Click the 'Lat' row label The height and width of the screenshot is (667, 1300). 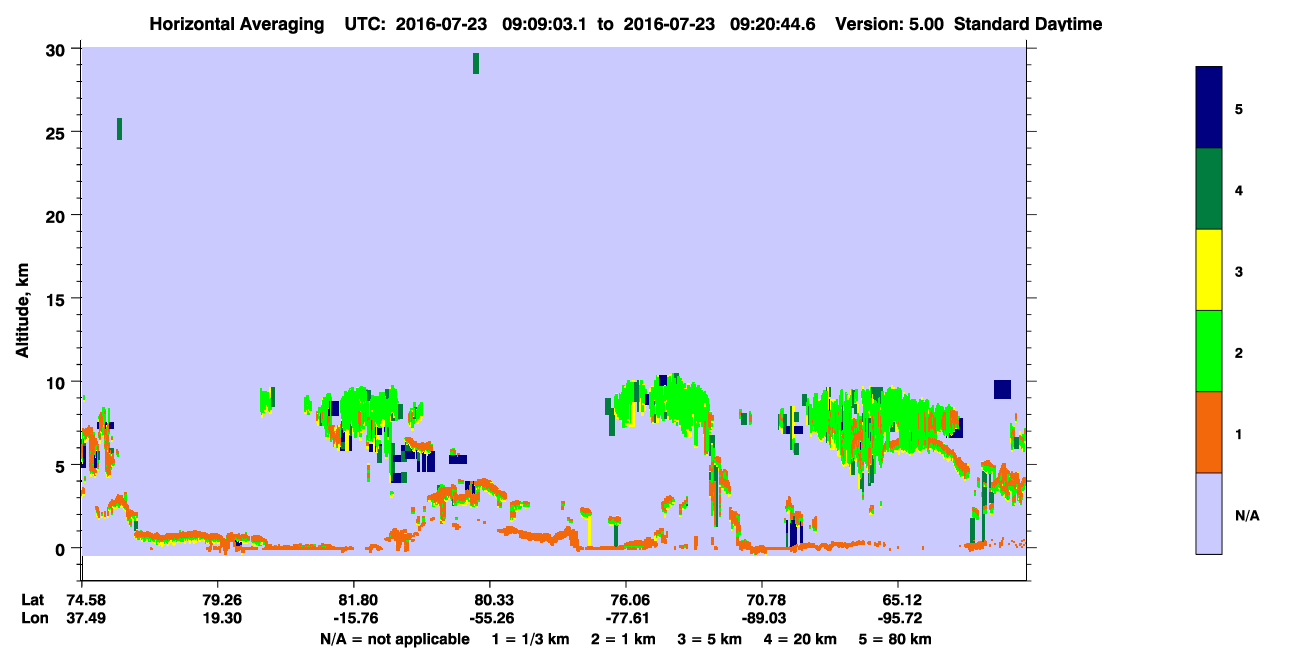(x=31, y=600)
